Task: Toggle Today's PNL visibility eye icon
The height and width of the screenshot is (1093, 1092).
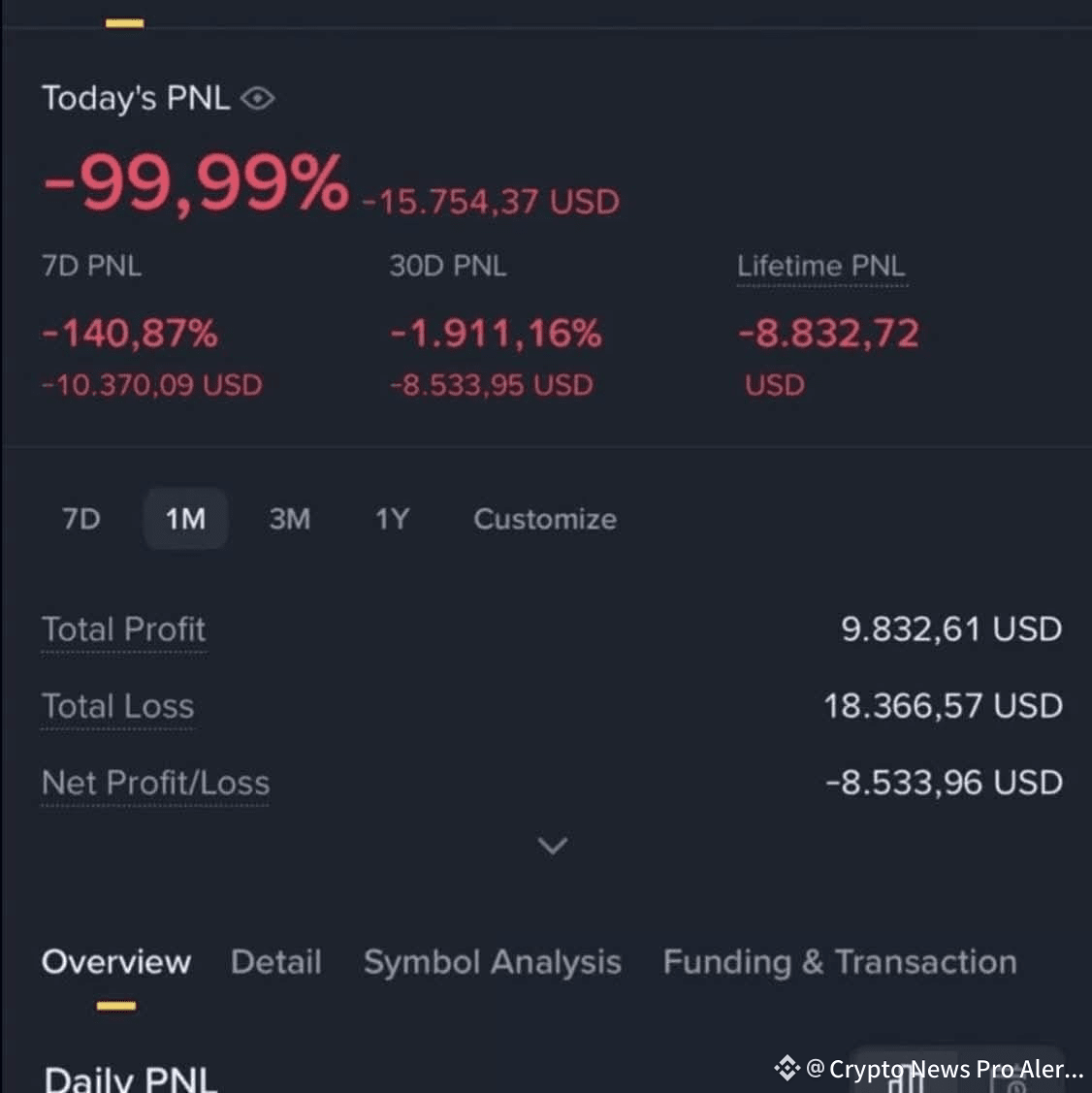Action: [x=257, y=98]
